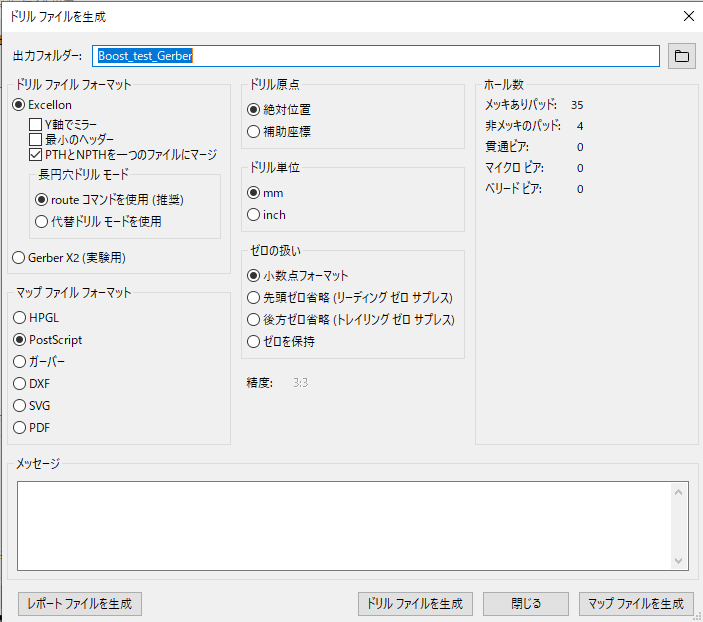Screen dimensions: 703x622
Task: Enable the Y軸でミラー checkbox
Action: point(63,124)
